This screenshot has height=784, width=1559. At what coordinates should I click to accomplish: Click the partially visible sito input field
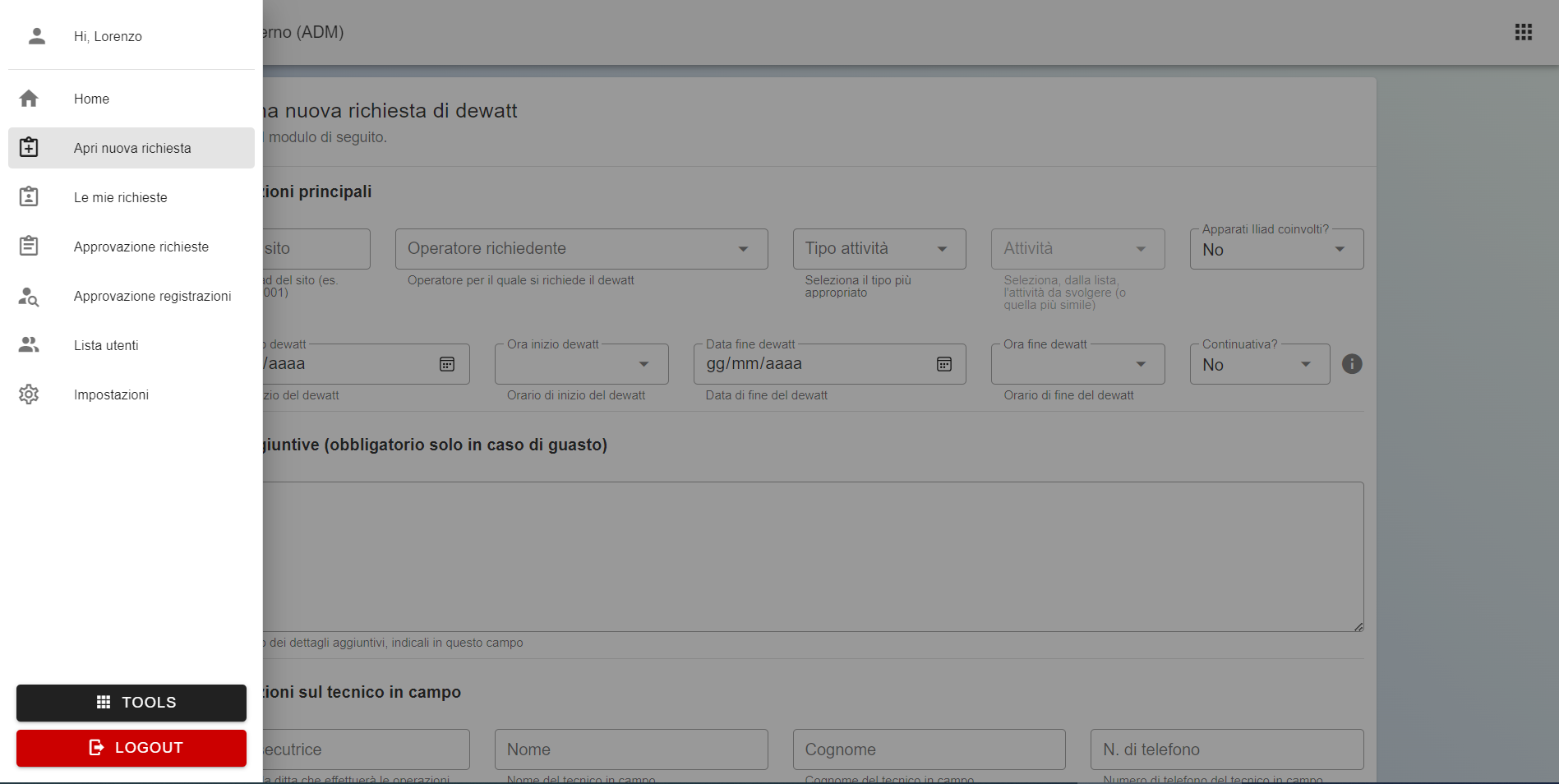click(x=316, y=249)
